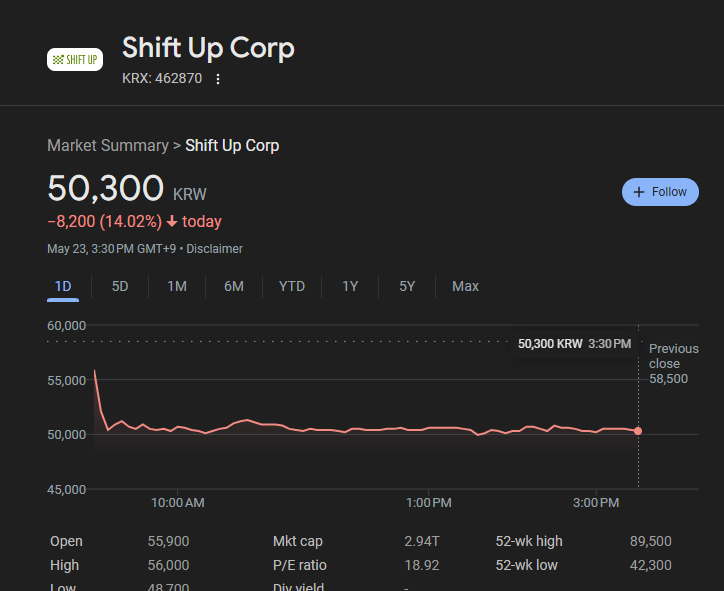Click the May 23, 3:30 PM GMT+9 timestamp
The image size is (724, 591).
coord(112,249)
